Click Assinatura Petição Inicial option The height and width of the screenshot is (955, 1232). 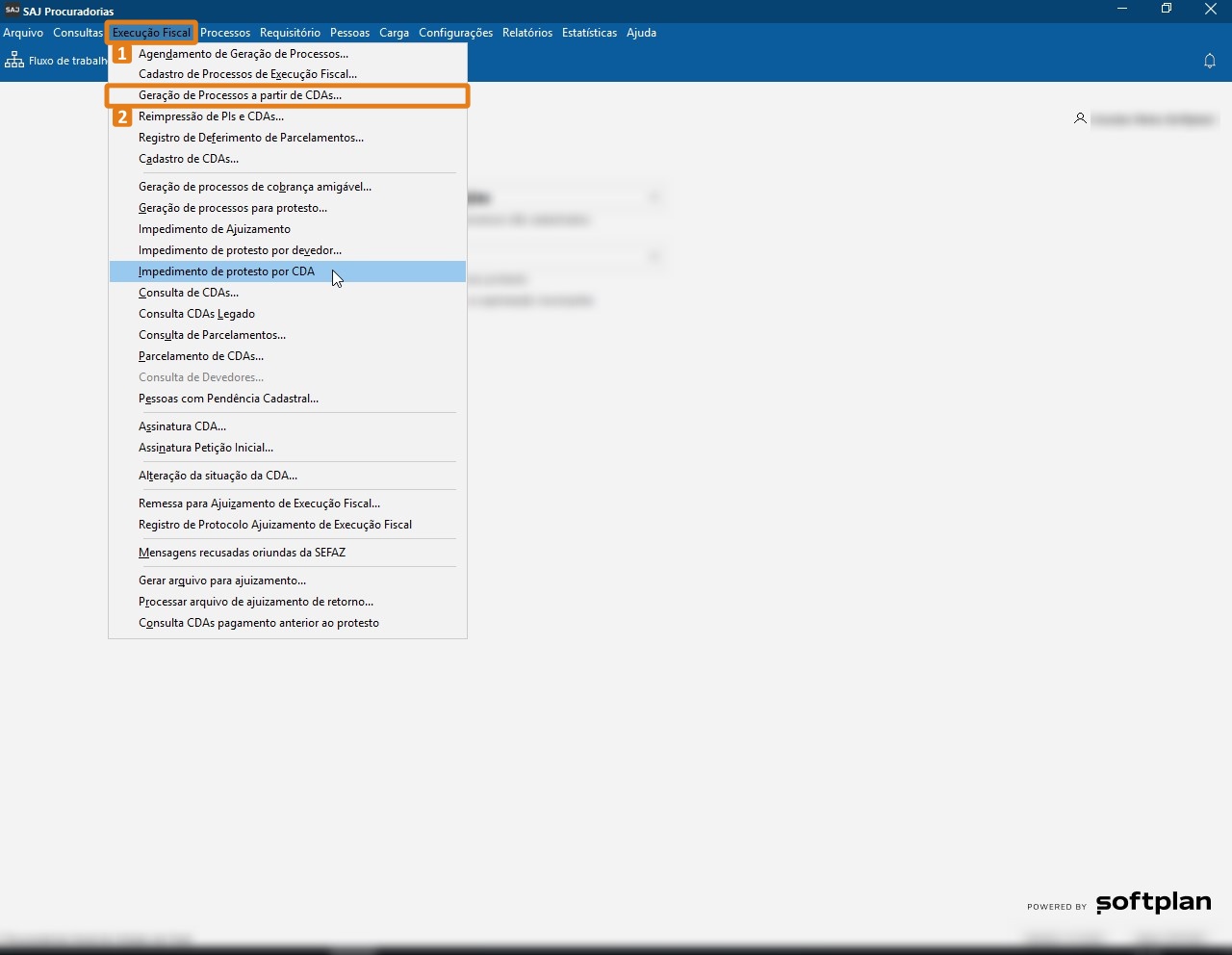tap(206, 448)
